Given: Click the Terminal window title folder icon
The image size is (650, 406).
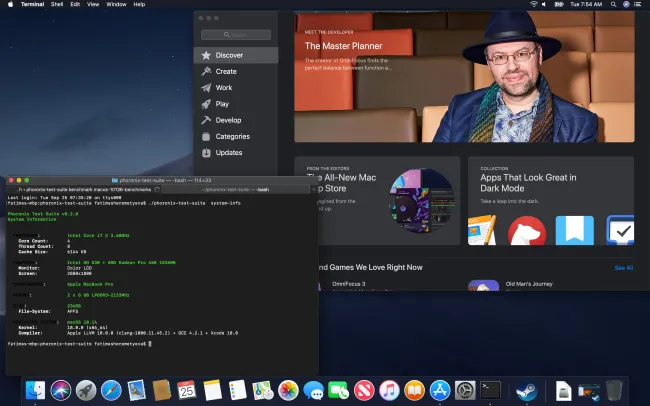Looking at the screenshot, I should pos(115,180).
